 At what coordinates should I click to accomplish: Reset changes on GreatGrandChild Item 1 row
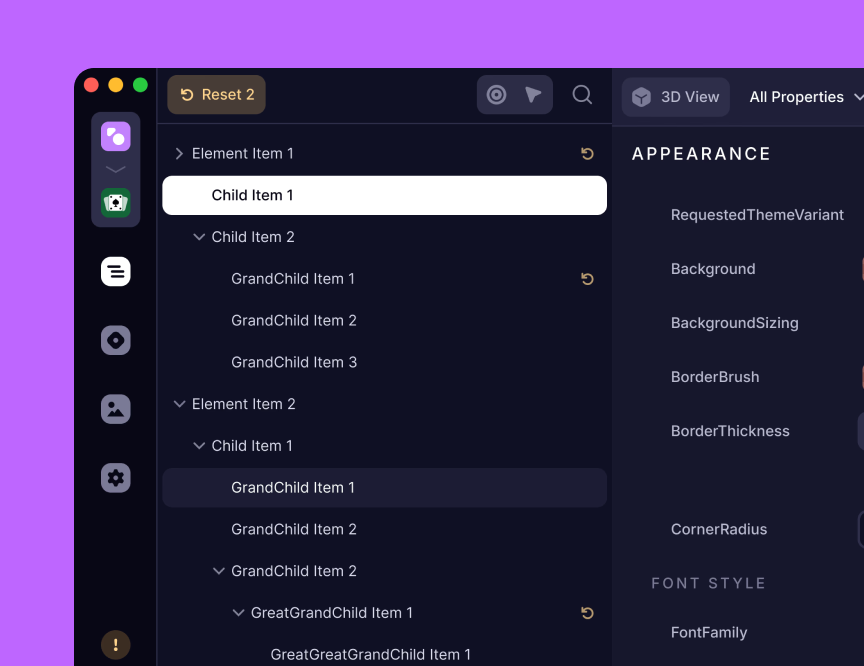tap(587, 613)
